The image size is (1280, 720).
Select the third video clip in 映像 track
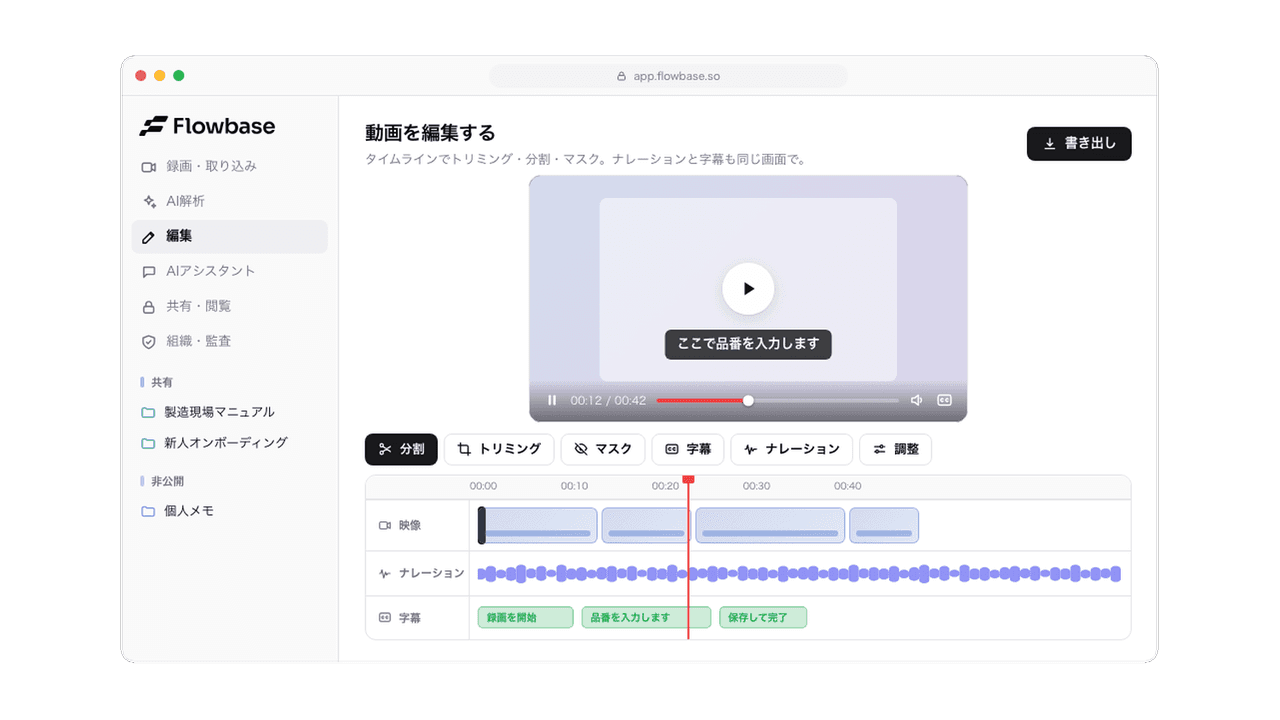770,525
